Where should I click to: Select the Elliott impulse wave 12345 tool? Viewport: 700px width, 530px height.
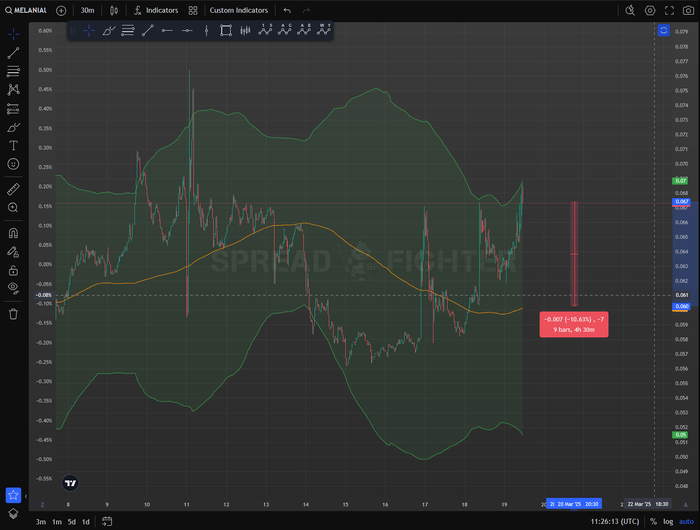(265, 30)
